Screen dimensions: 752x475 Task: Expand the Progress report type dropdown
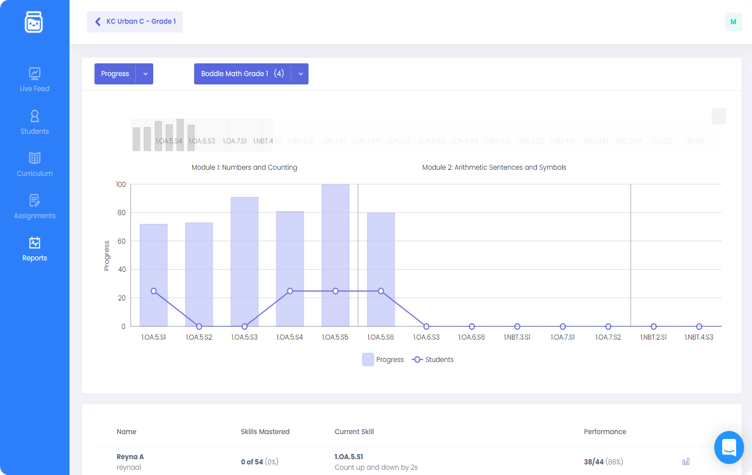pyautogui.click(x=145, y=74)
